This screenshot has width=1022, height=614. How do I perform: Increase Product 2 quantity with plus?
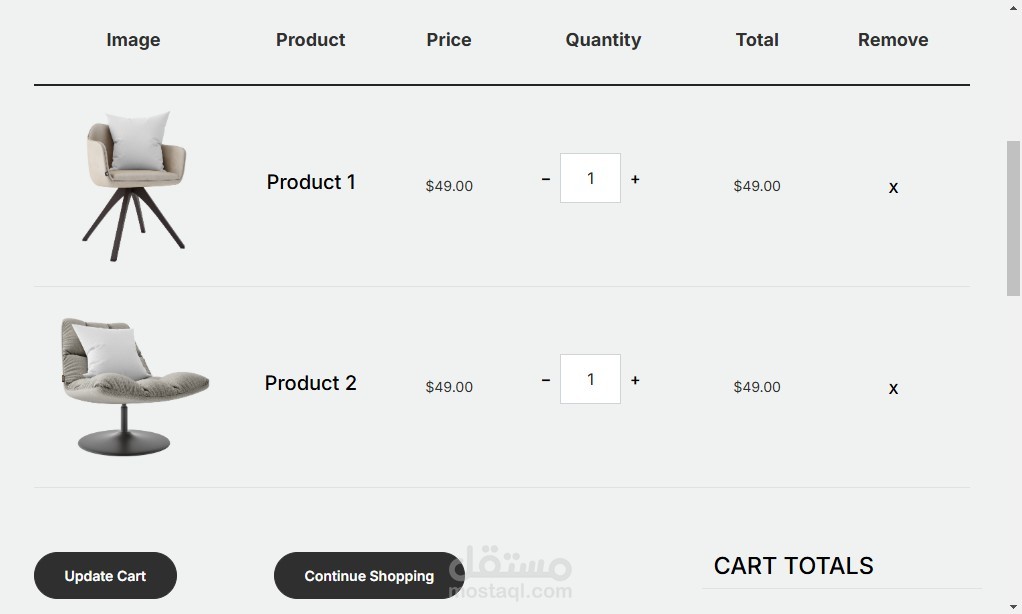coord(635,380)
